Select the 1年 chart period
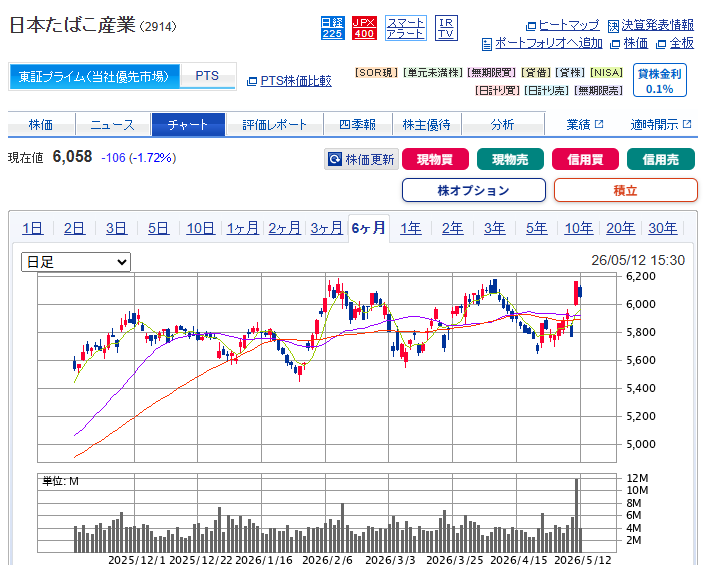The image size is (706, 565). [411, 228]
